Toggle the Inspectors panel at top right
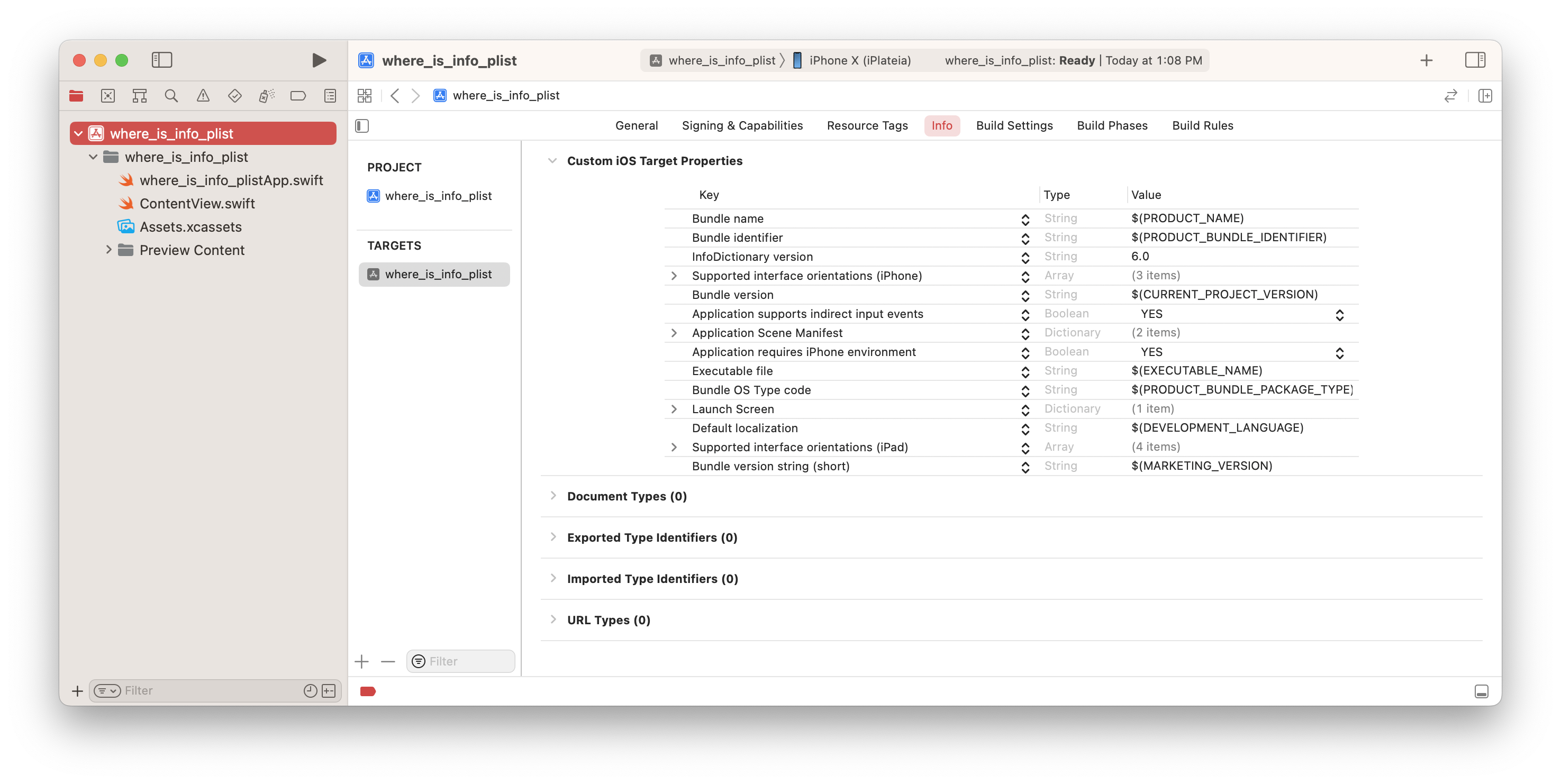The width and height of the screenshot is (1561, 784). pos(1474,60)
